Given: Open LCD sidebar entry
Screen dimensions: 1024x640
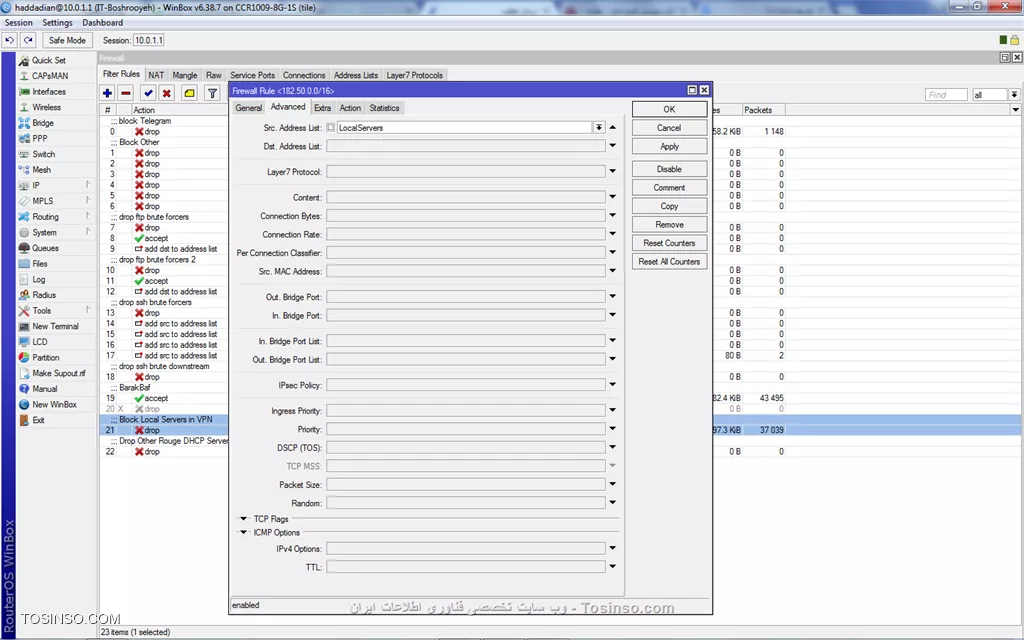Looking at the screenshot, I should pos(40,342).
